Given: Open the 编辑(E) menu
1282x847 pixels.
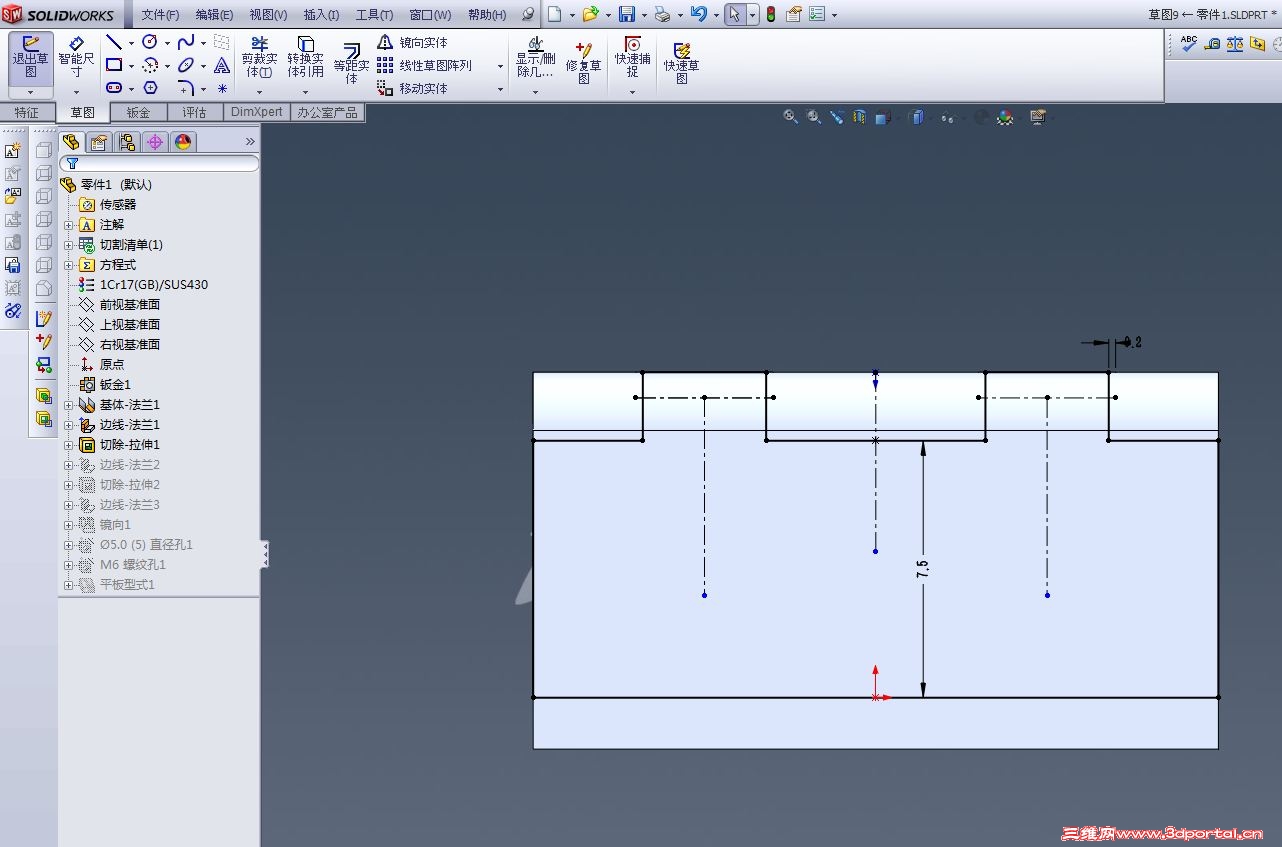Looking at the screenshot, I should click(x=214, y=15).
